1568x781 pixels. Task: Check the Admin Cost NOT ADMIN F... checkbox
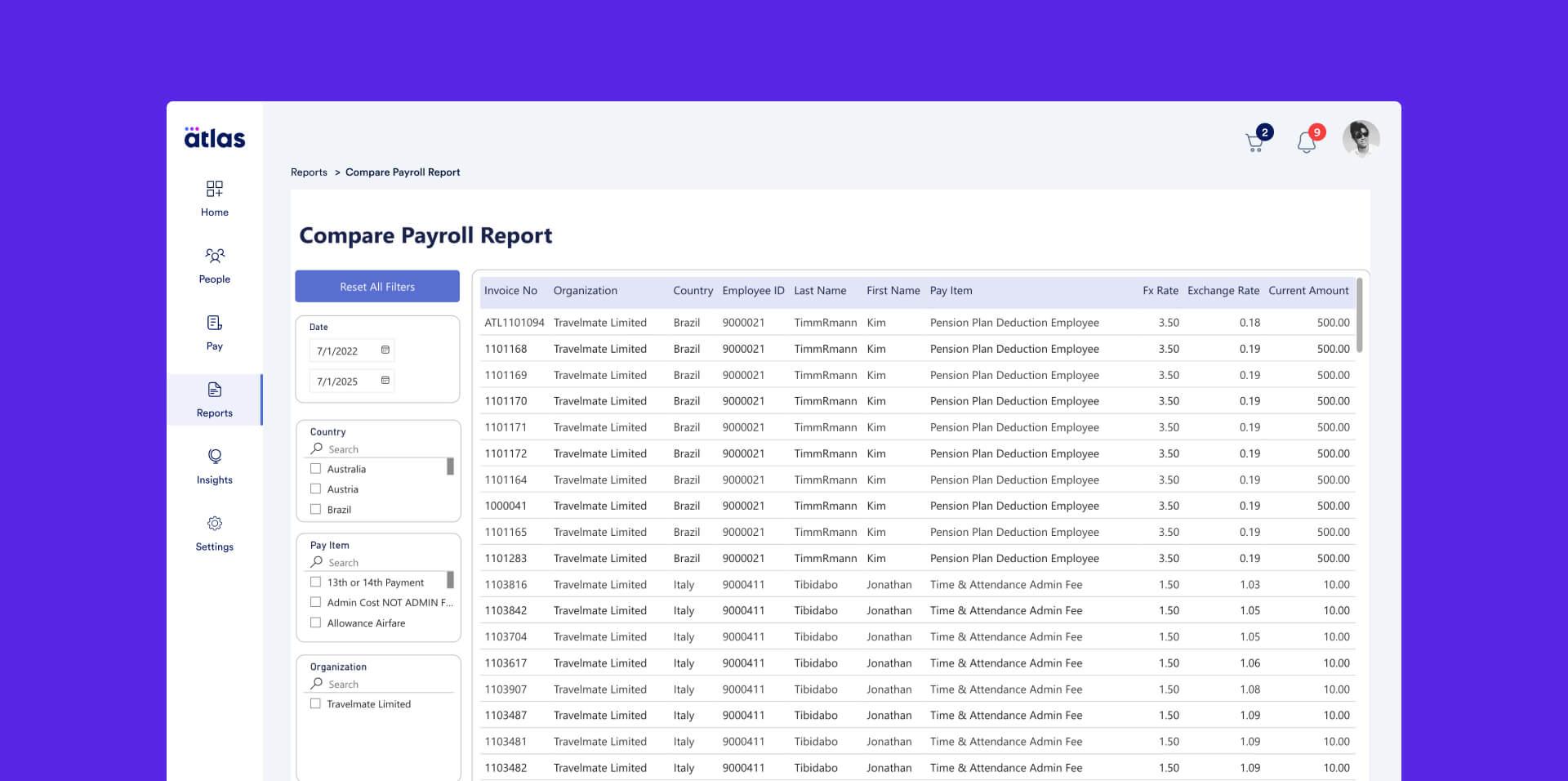pyautogui.click(x=316, y=602)
